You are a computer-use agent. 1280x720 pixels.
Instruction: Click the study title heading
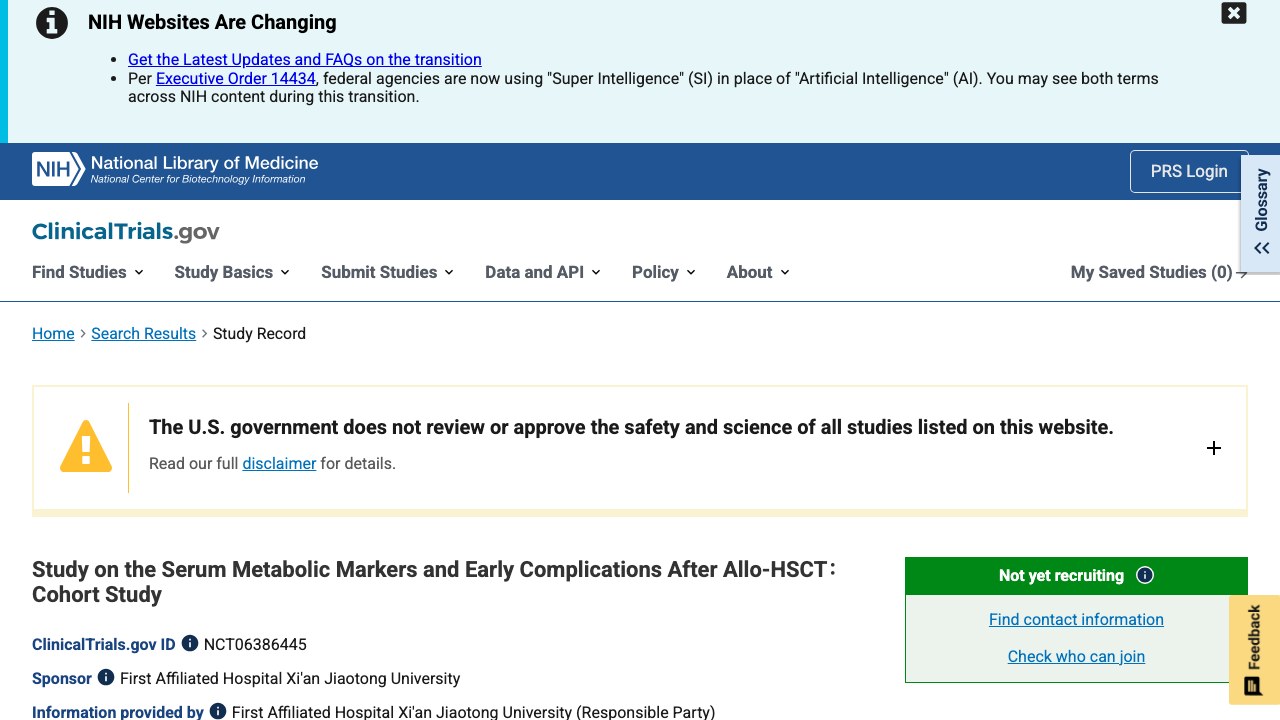point(434,582)
